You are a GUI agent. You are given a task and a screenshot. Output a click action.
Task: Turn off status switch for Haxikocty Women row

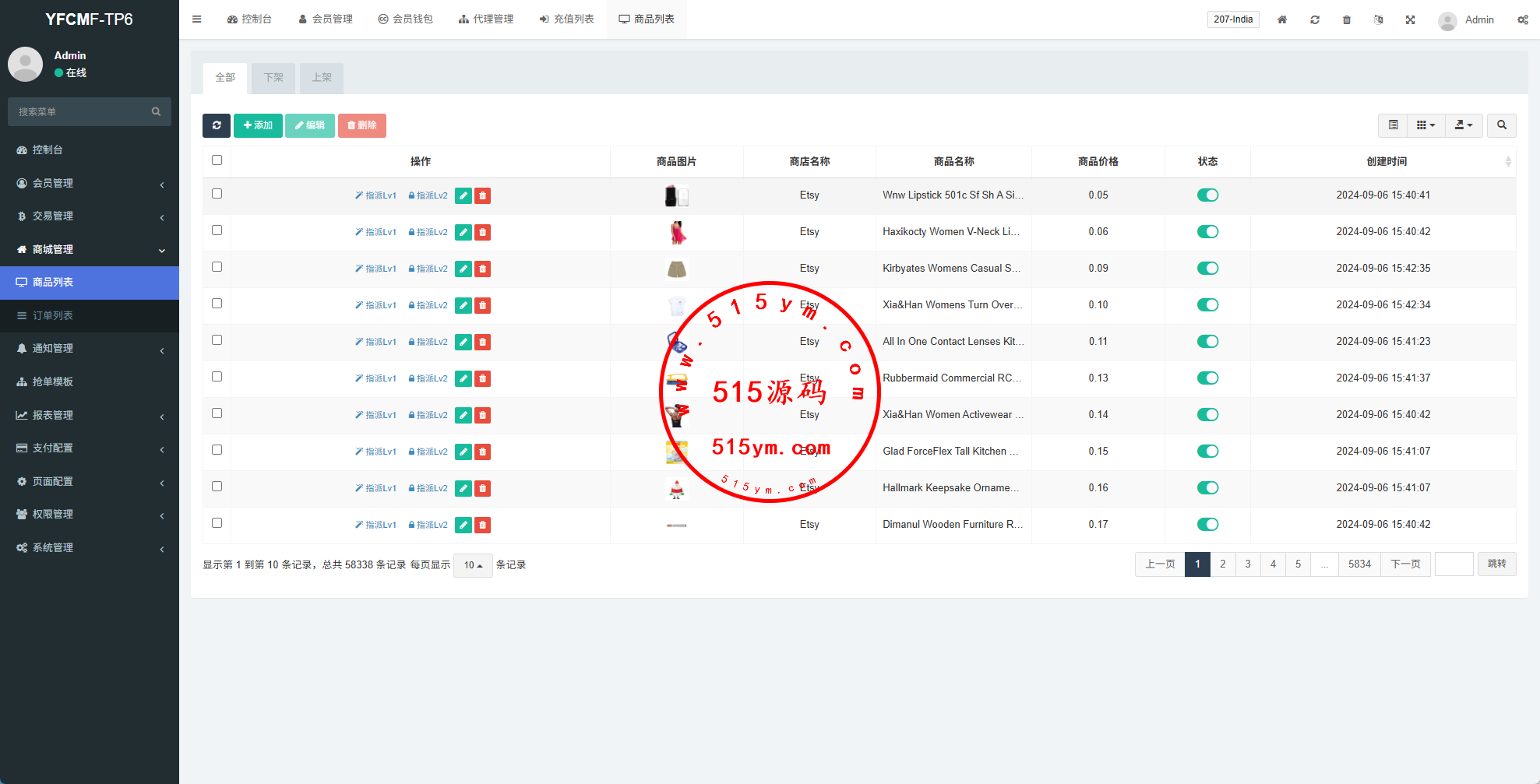(1207, 232)
